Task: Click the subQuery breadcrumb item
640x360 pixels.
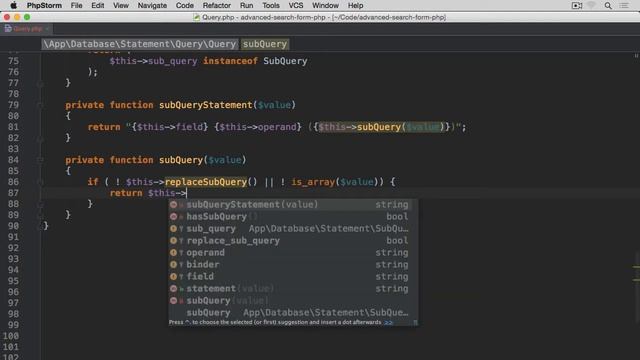Action: [264, 44]
